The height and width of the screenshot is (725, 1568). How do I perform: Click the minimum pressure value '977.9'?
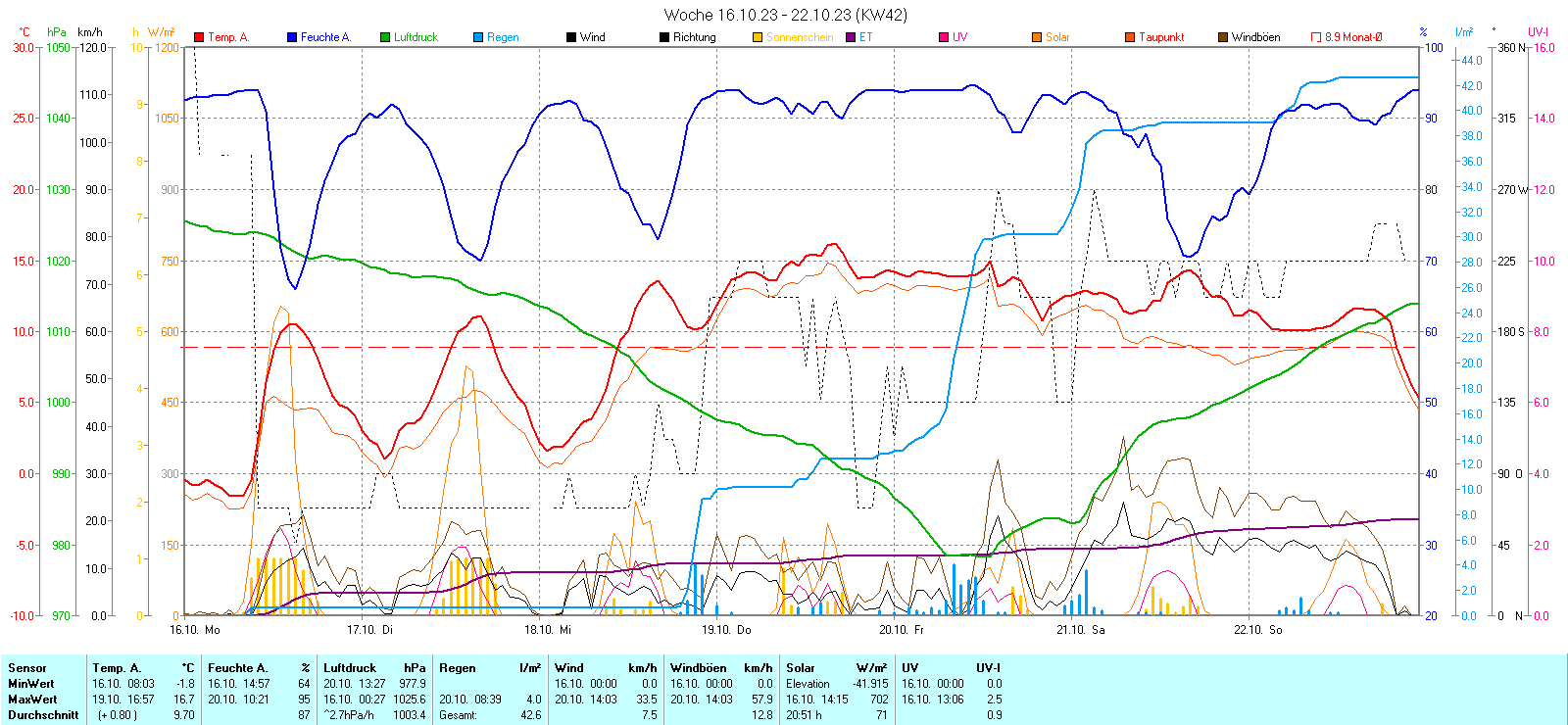[x=413, y=684]
